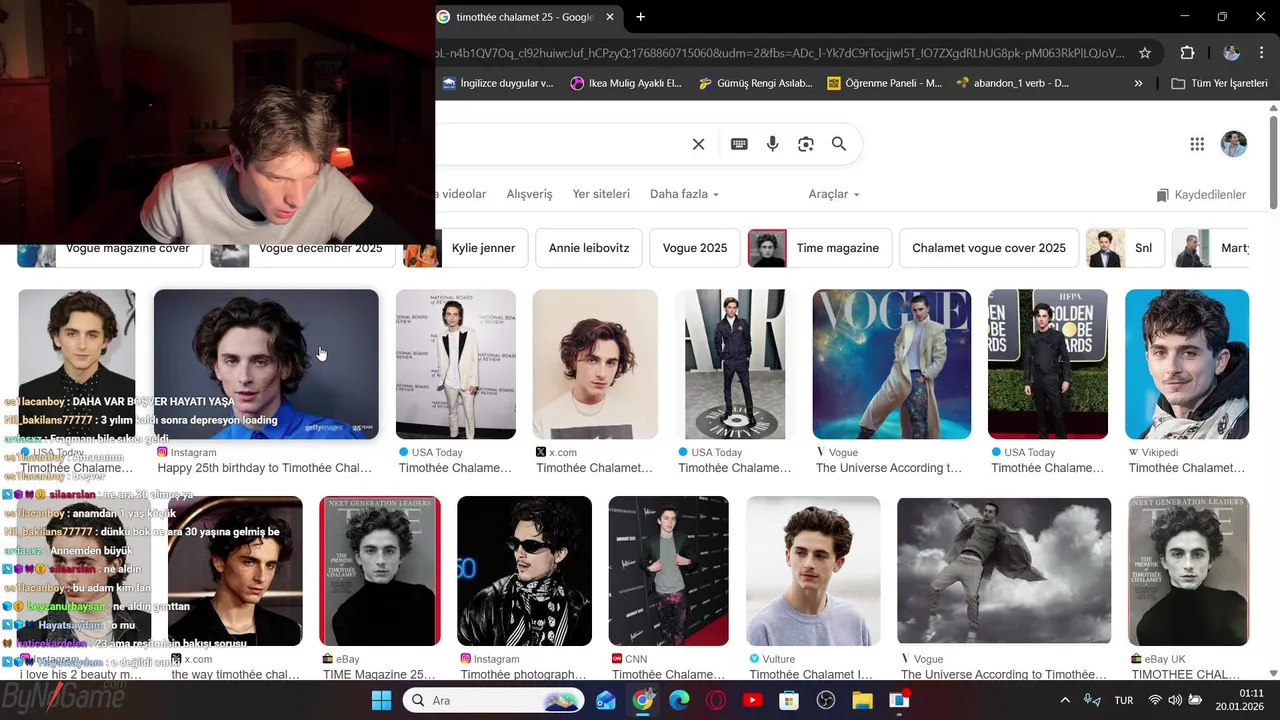The height and width of the screenshot is (720, 1280).
Task: Open the Golden Globes USA Today image
Action: (1048, 364)
